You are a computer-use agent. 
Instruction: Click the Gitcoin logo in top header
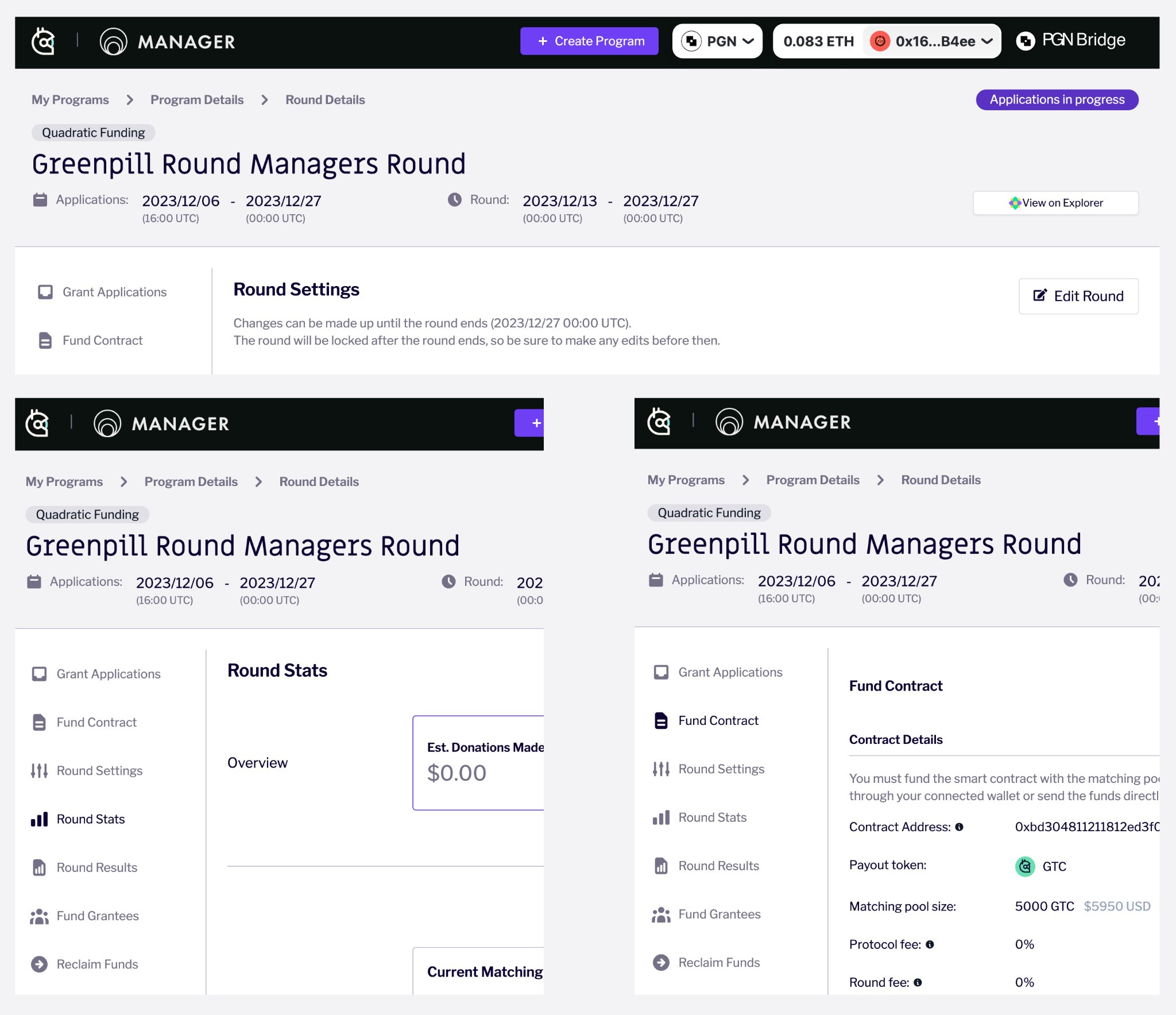(x=43, y=41)
